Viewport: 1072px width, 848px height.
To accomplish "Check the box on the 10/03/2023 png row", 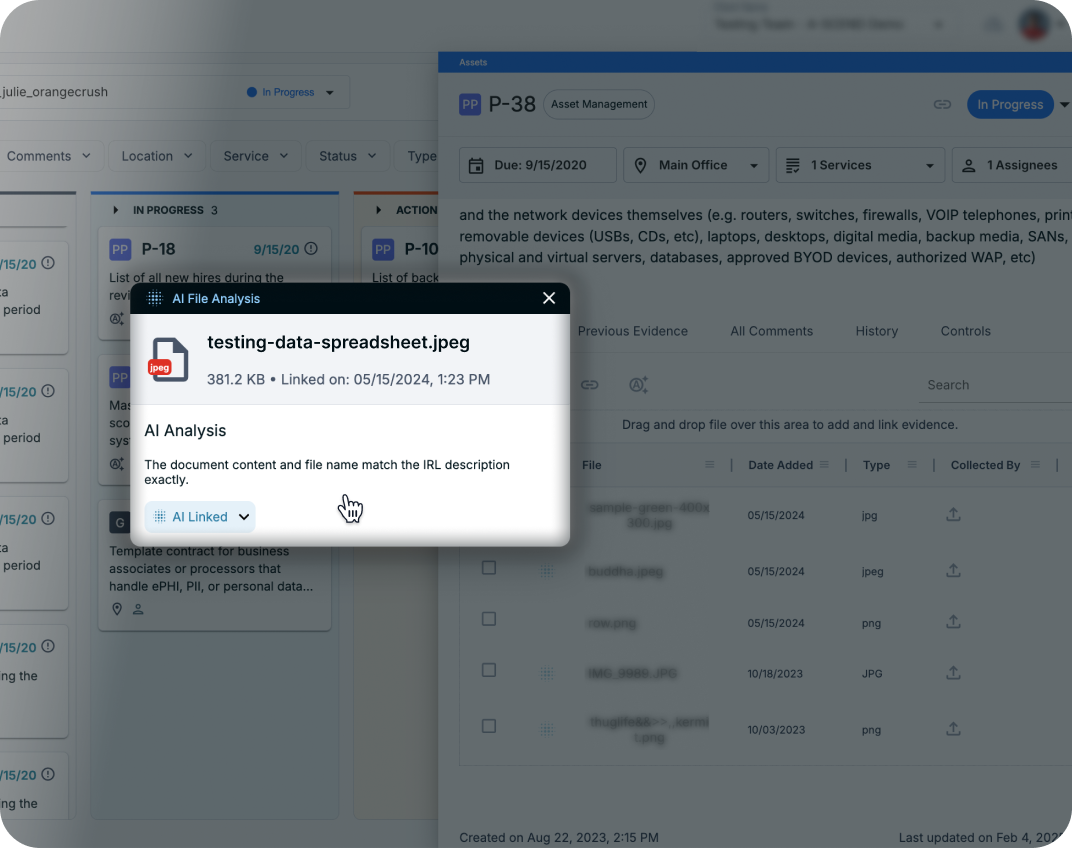I will coord(489,726).
